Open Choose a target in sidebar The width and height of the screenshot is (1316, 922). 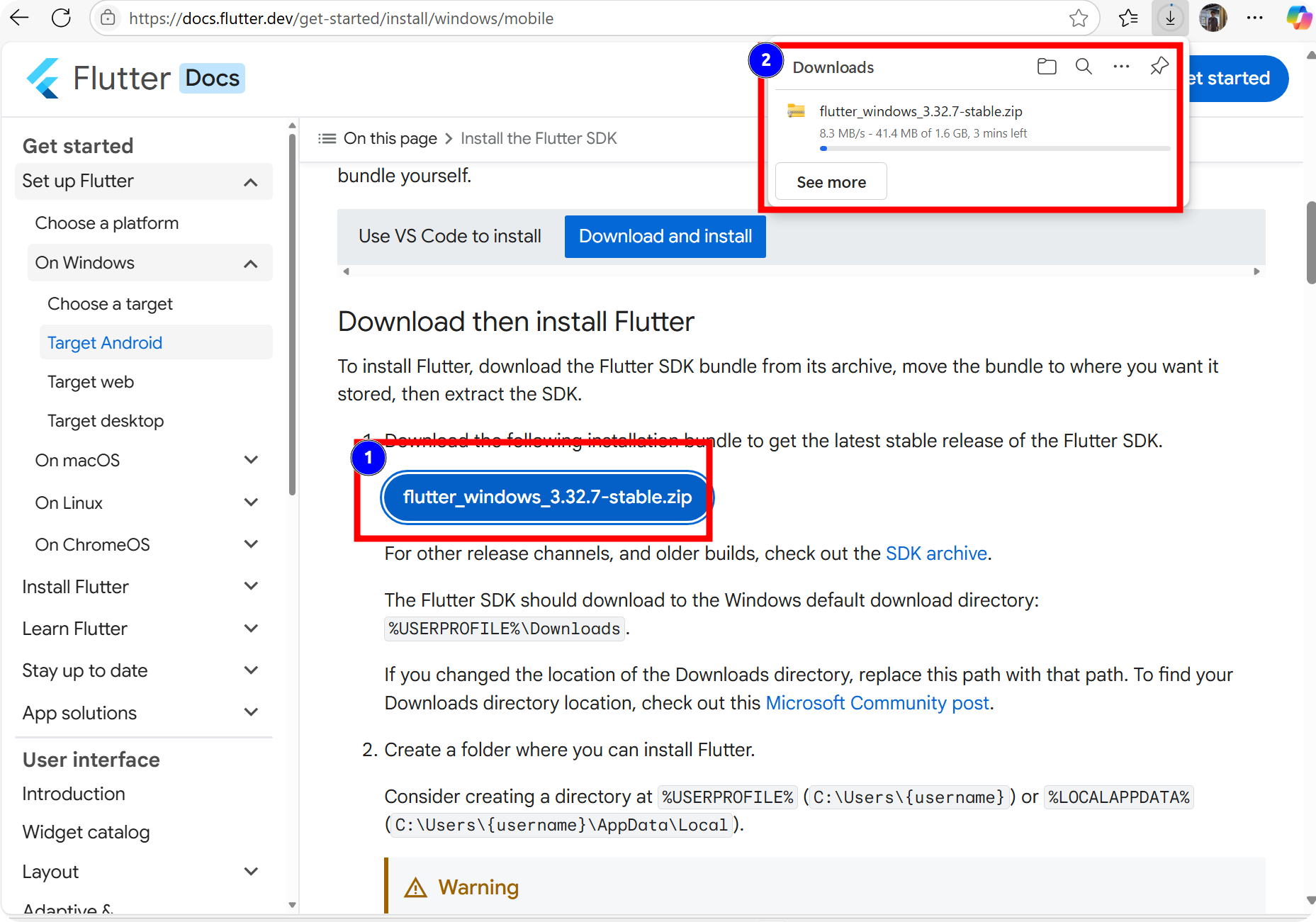pyautogui.click(x=110, y=304)
